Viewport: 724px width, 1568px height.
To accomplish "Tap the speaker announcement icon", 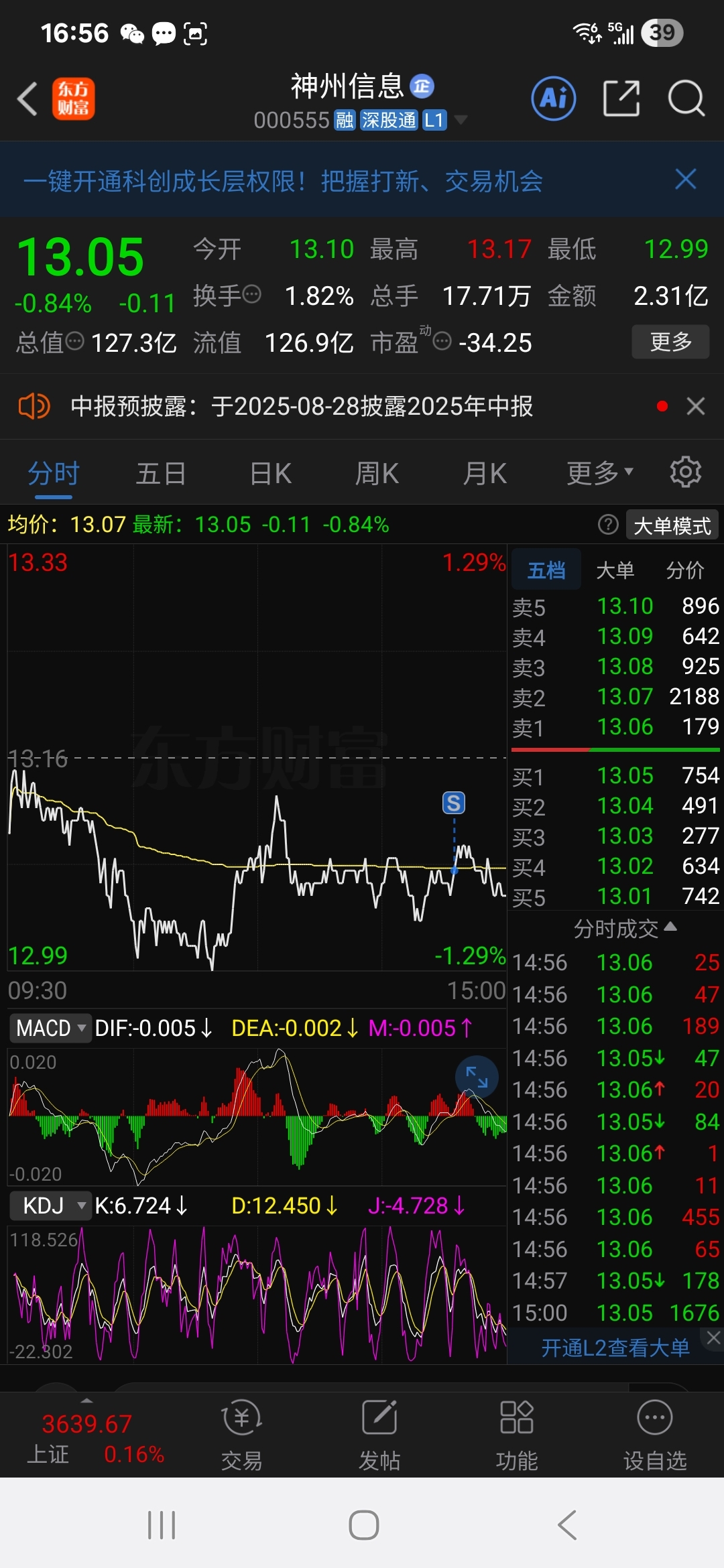I will (34, 406).
